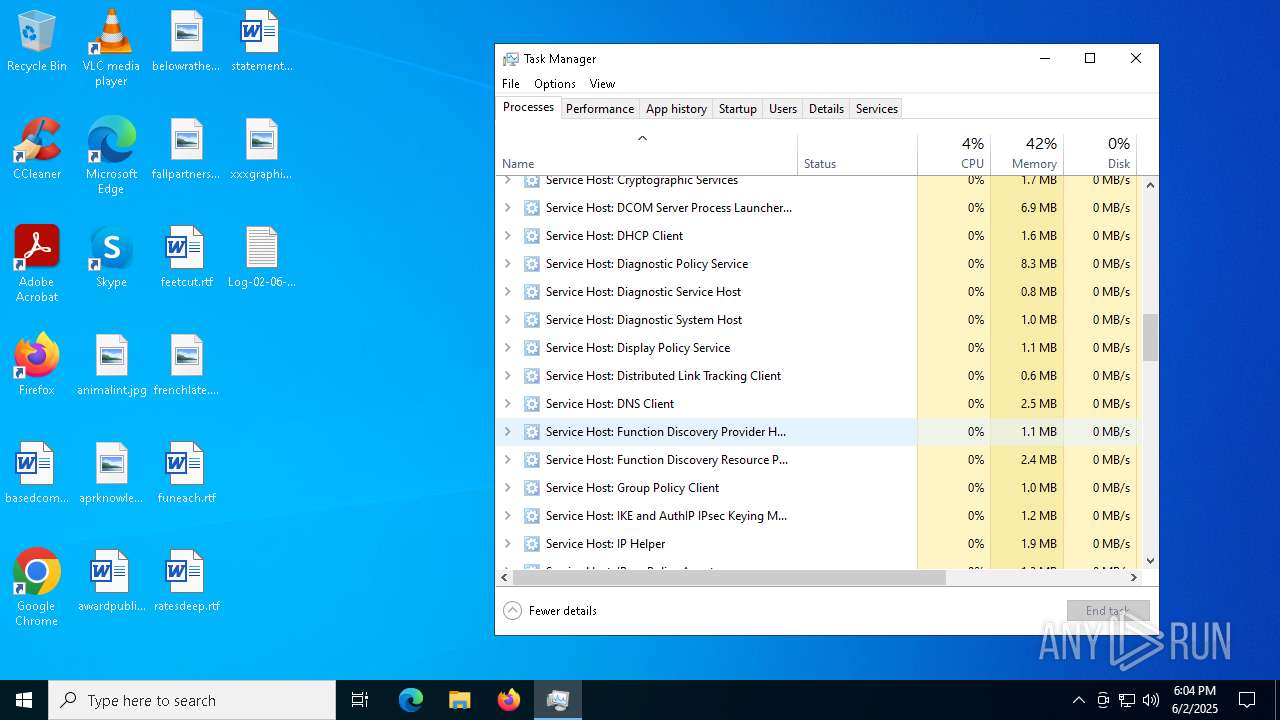Open the File menu in Task Manager
Screen dimensions: 1280x720
[x=511, y=84]
